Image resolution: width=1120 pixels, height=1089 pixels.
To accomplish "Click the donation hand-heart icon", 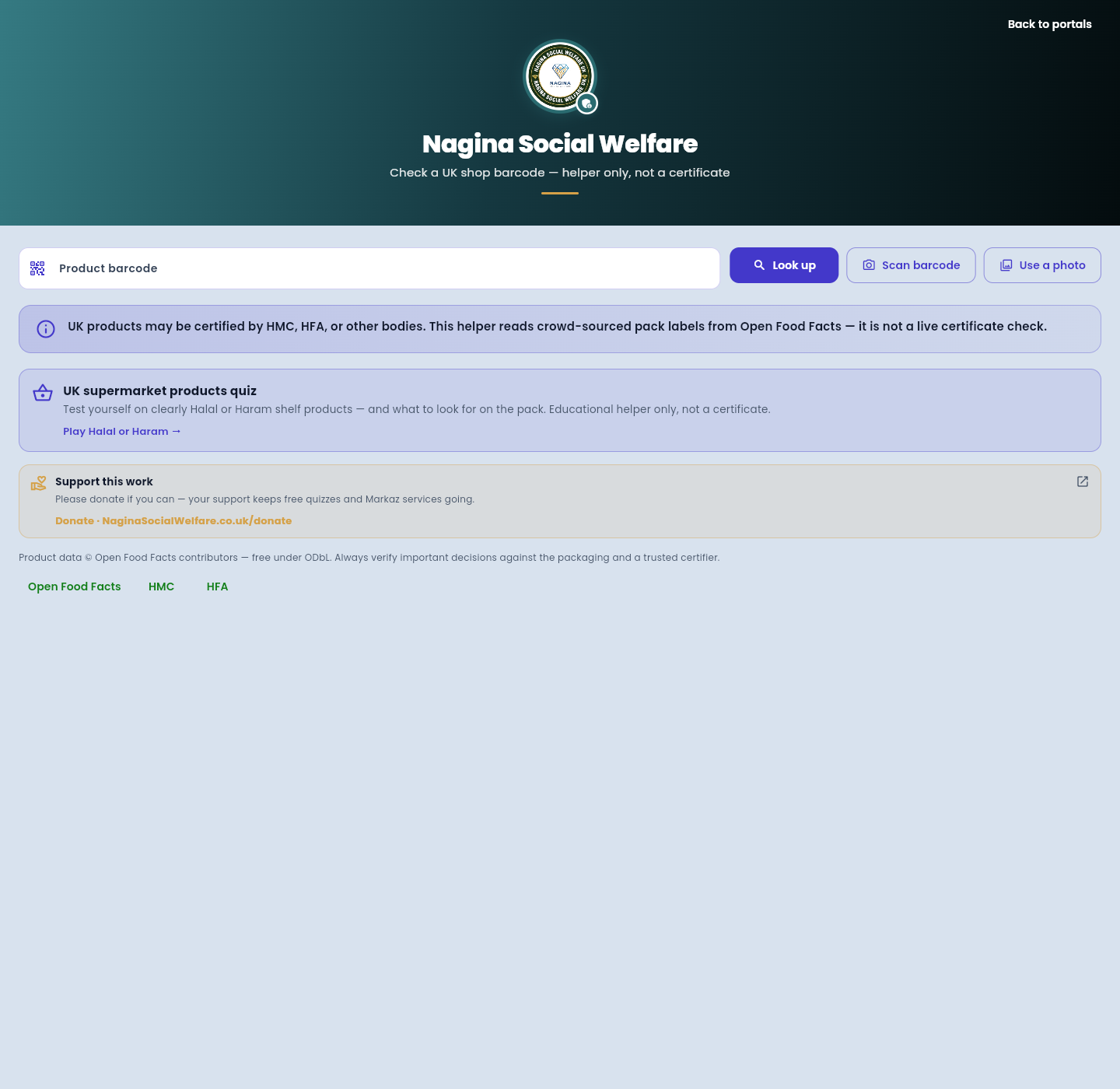I will [38, 484].
